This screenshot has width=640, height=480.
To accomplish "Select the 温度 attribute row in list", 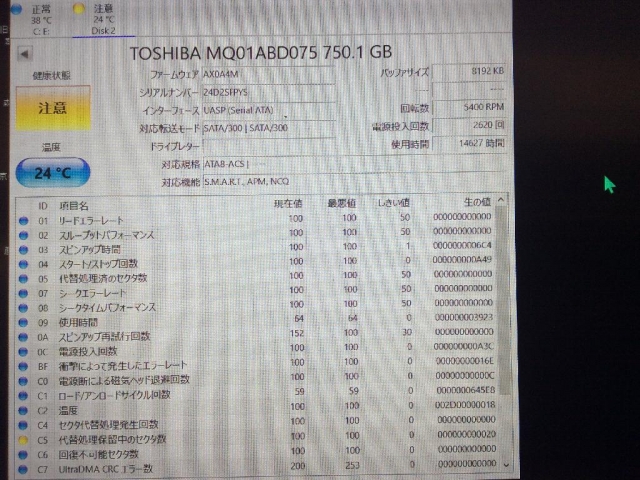I will point(256,409).
